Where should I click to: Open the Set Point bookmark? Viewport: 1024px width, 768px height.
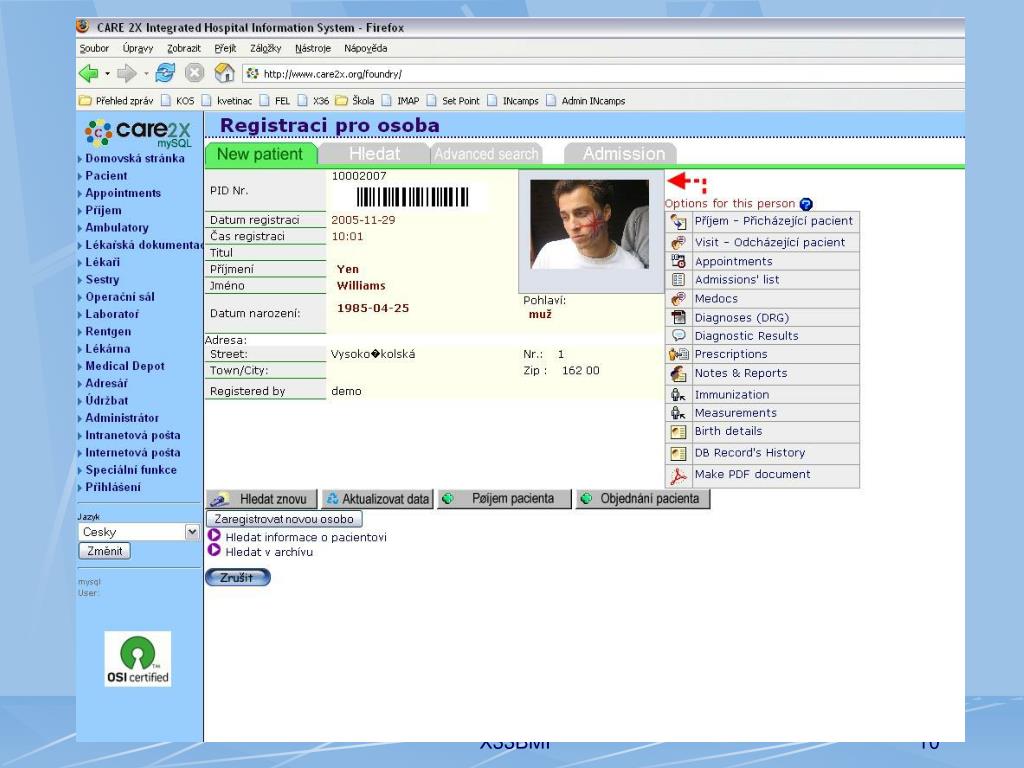(x=454, y=101)
